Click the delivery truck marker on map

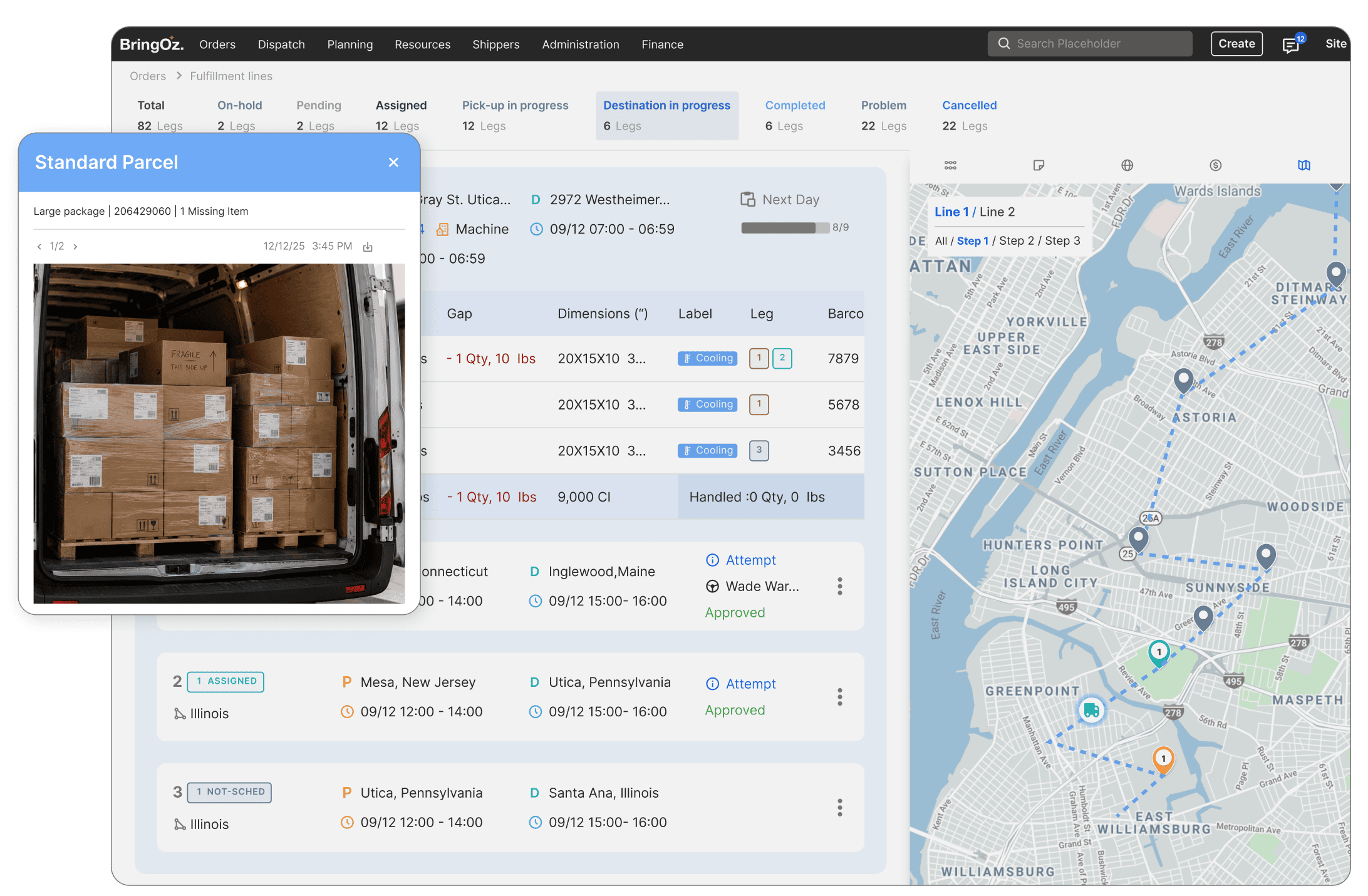point(1092,710)
